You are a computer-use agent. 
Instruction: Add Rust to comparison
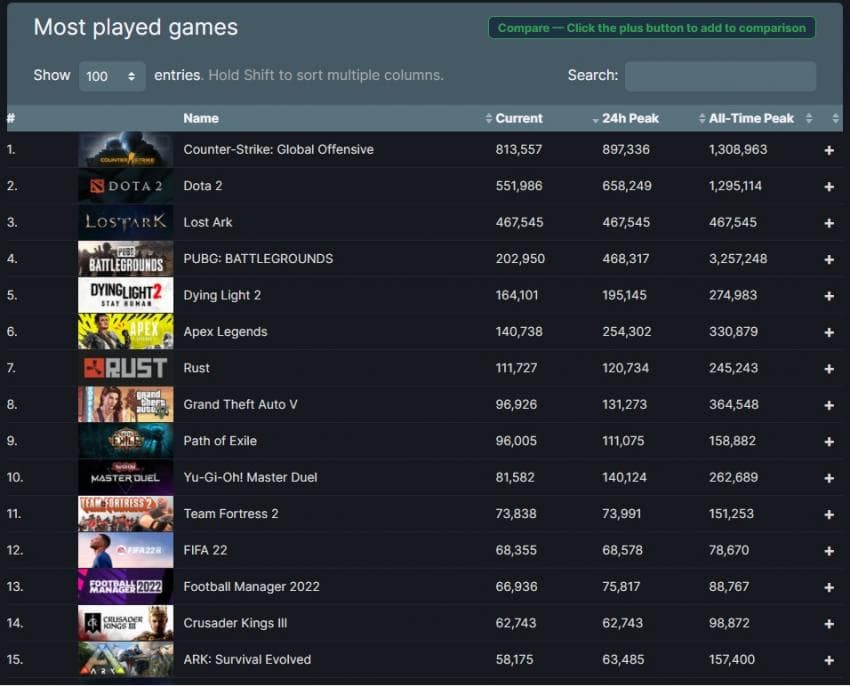(829, 369)
